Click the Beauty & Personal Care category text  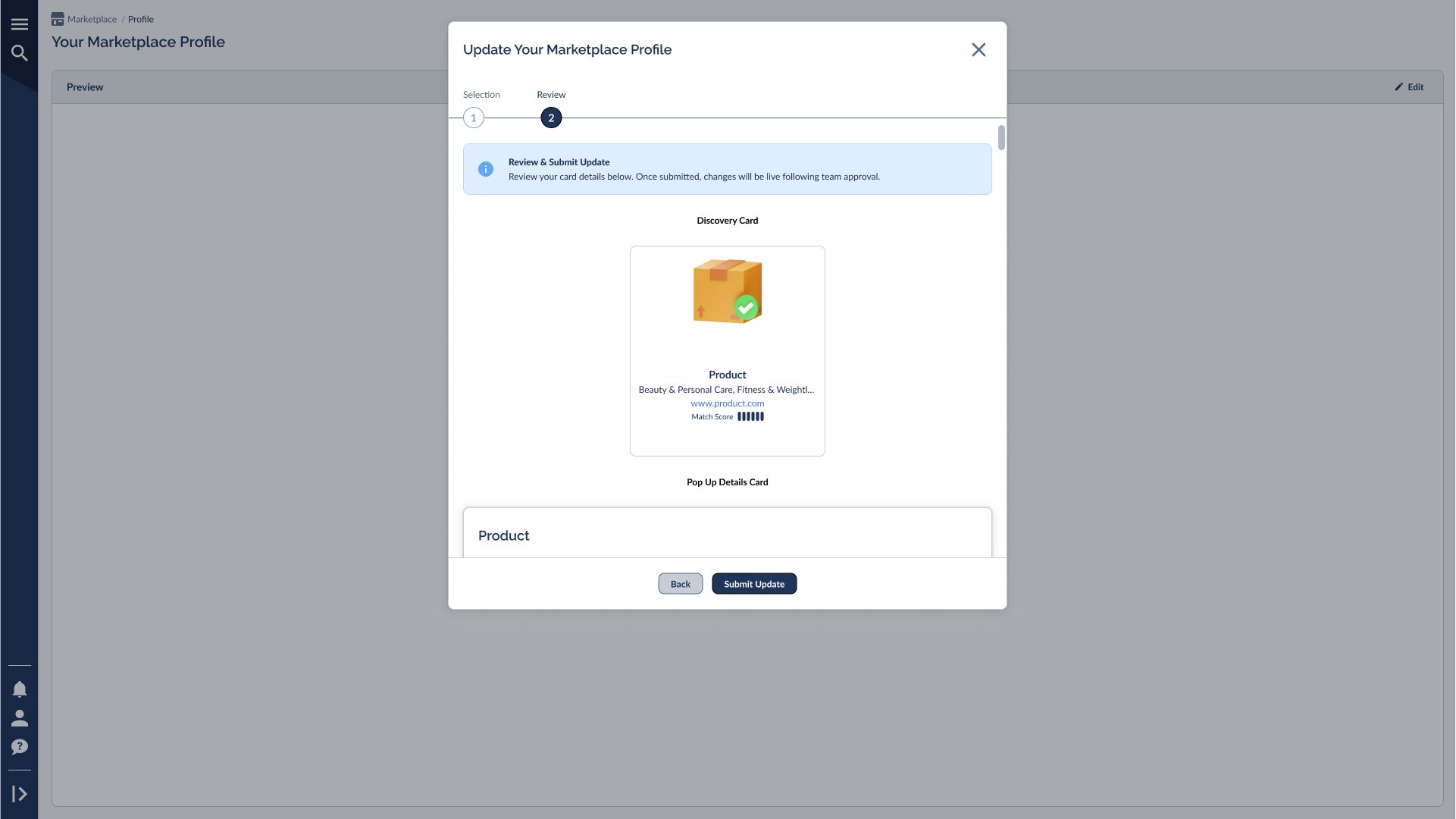[x=726, y=390]
